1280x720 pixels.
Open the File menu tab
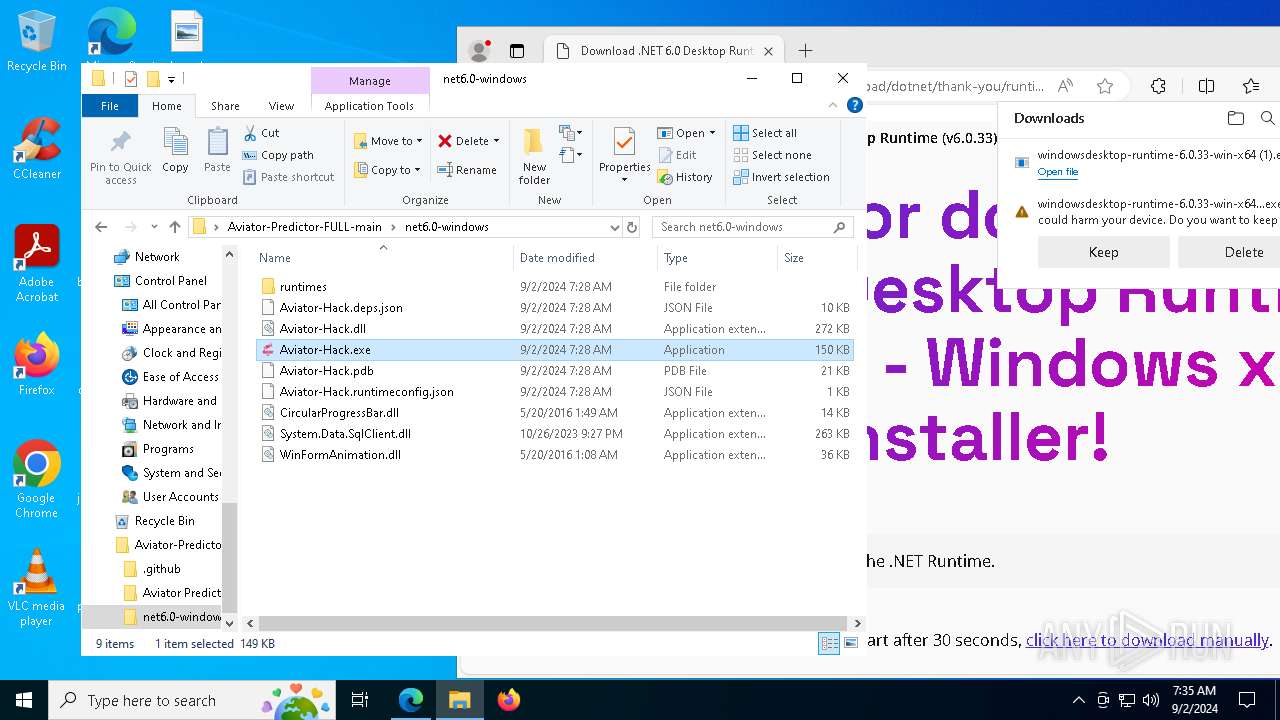pos(110,106)
